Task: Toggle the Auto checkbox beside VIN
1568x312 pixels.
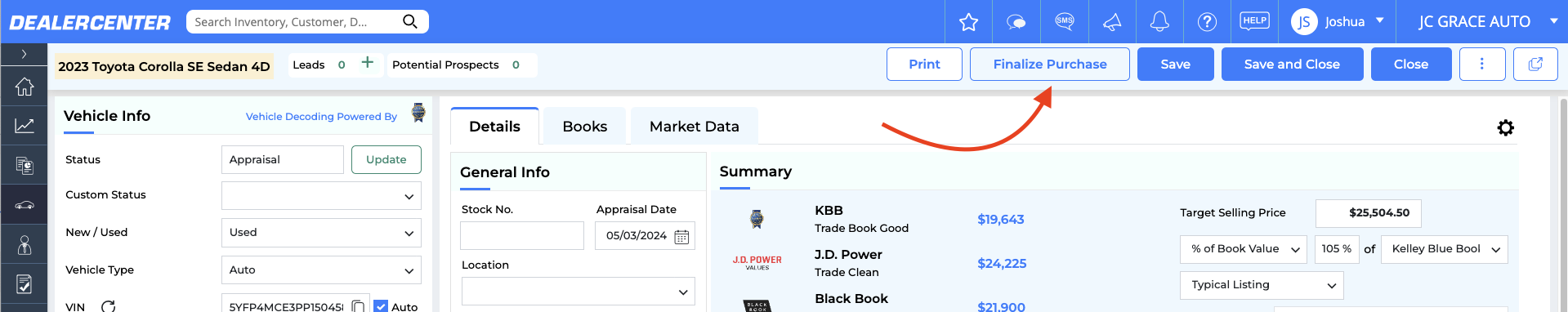Action: pos(381,306)
